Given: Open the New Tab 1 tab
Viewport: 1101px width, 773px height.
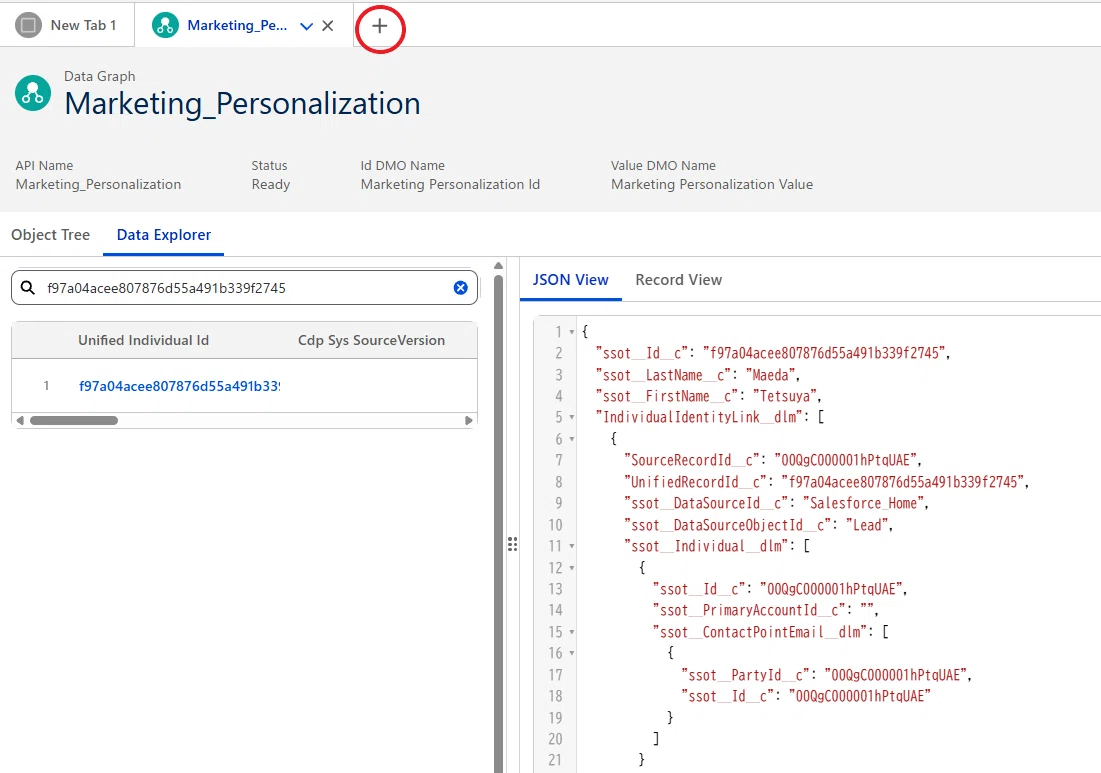Looking at the screenshot, I should (x=67, y=25).
